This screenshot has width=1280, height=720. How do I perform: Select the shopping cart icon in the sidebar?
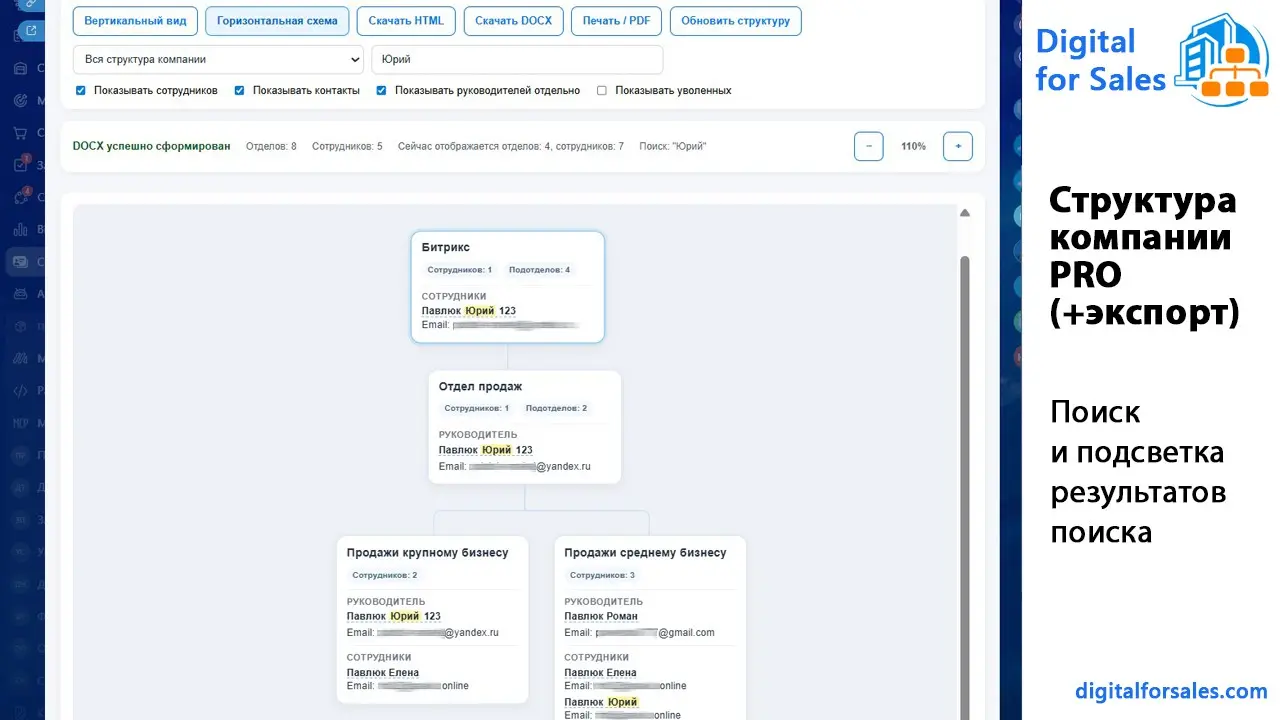pos(22,134)
